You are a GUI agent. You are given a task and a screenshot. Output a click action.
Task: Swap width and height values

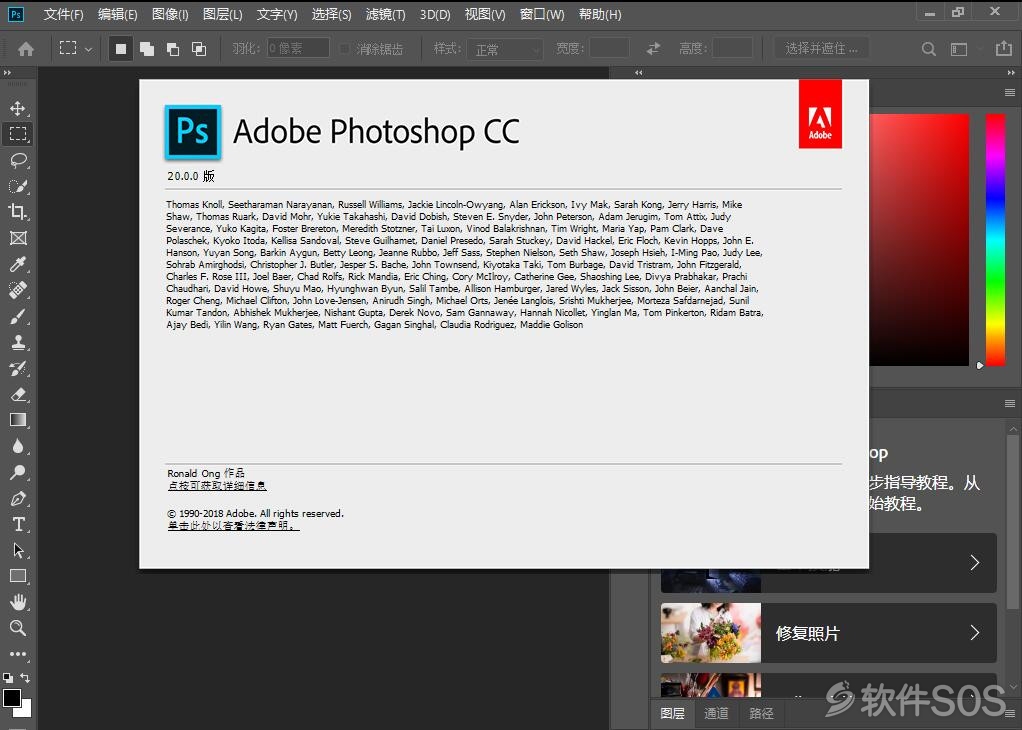[x=653, y=48]
